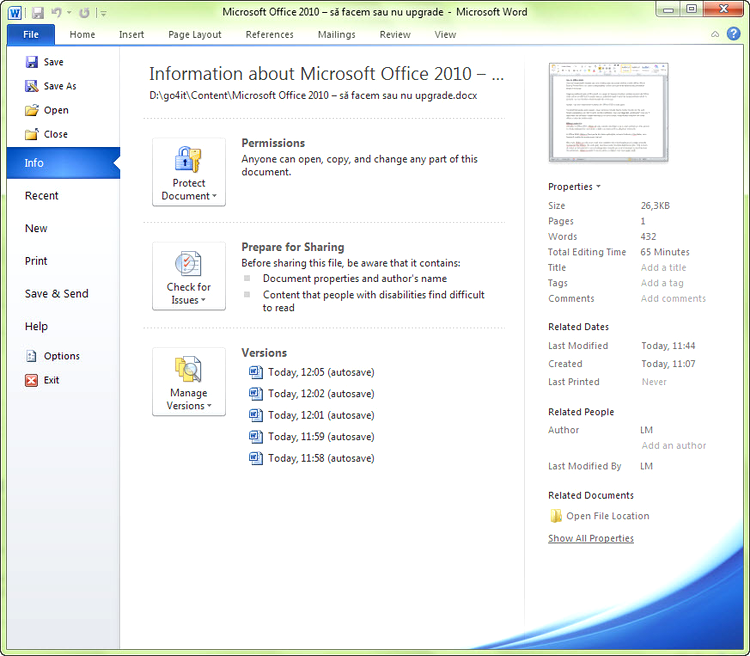Click the Undo icon in quick access toolbar
Image resolution: width=750 pixels, height=656 pixels.
coord(56,13)
